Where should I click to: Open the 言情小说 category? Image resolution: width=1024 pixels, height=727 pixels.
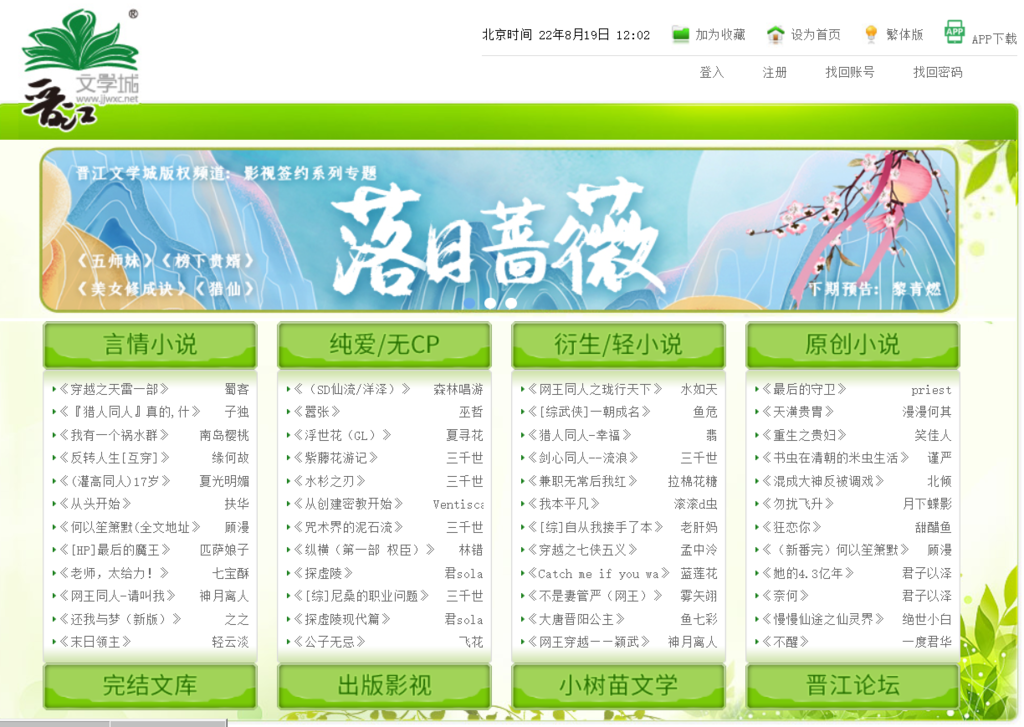150,345
